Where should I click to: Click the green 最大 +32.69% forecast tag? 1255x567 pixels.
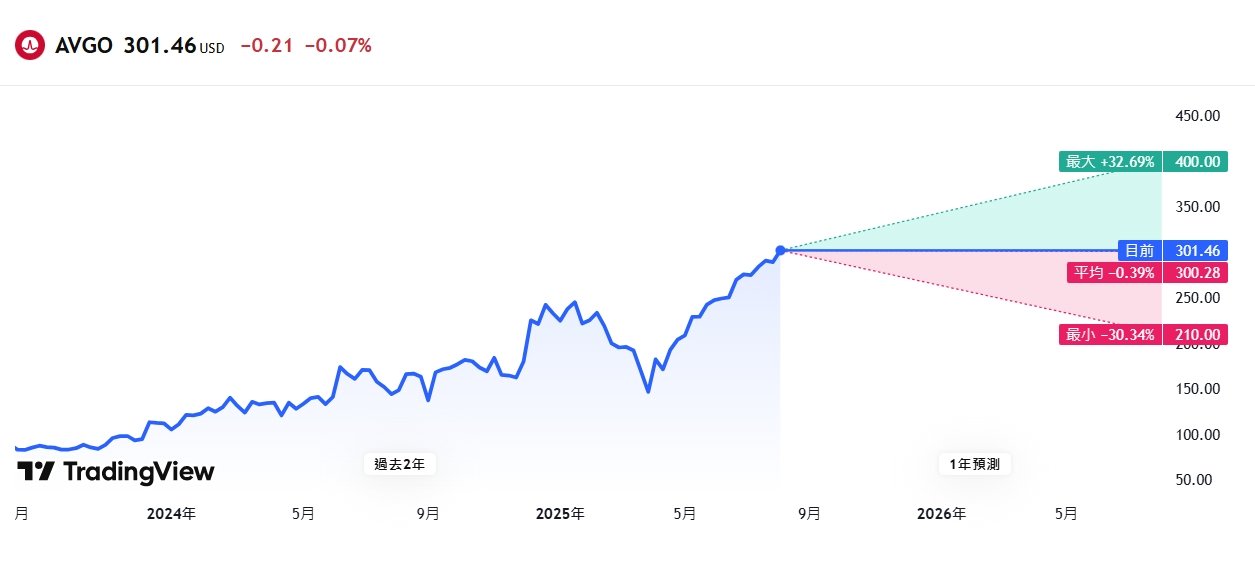[1110, 161]
